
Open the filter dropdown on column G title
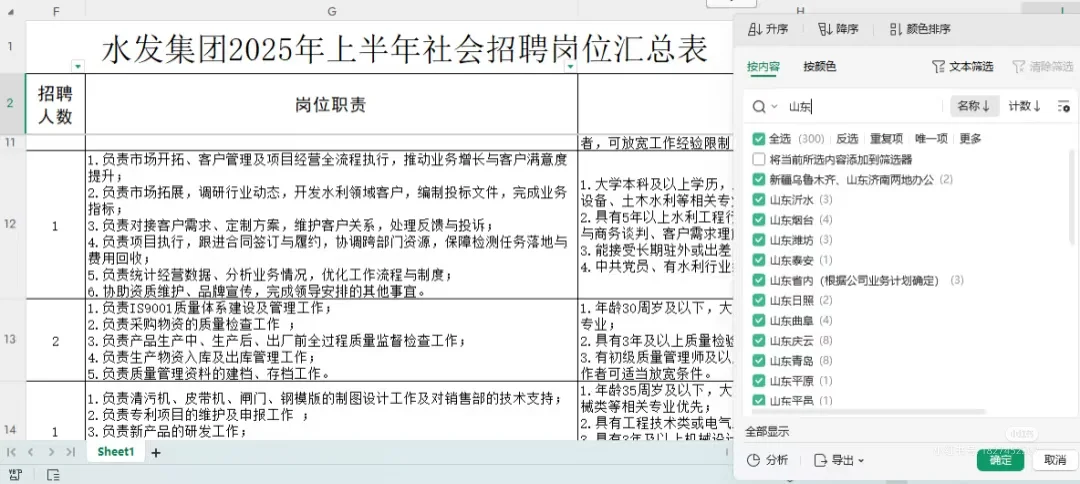pyautogui.click(x=570, y=66)
